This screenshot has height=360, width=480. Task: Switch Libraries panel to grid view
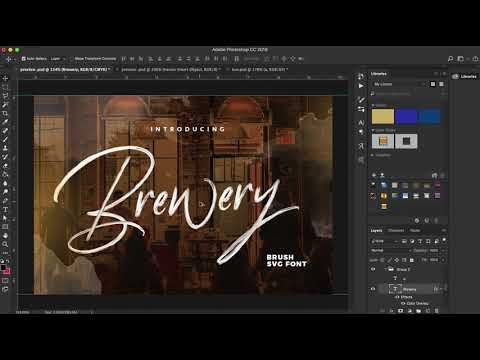(x=433, y=84)
